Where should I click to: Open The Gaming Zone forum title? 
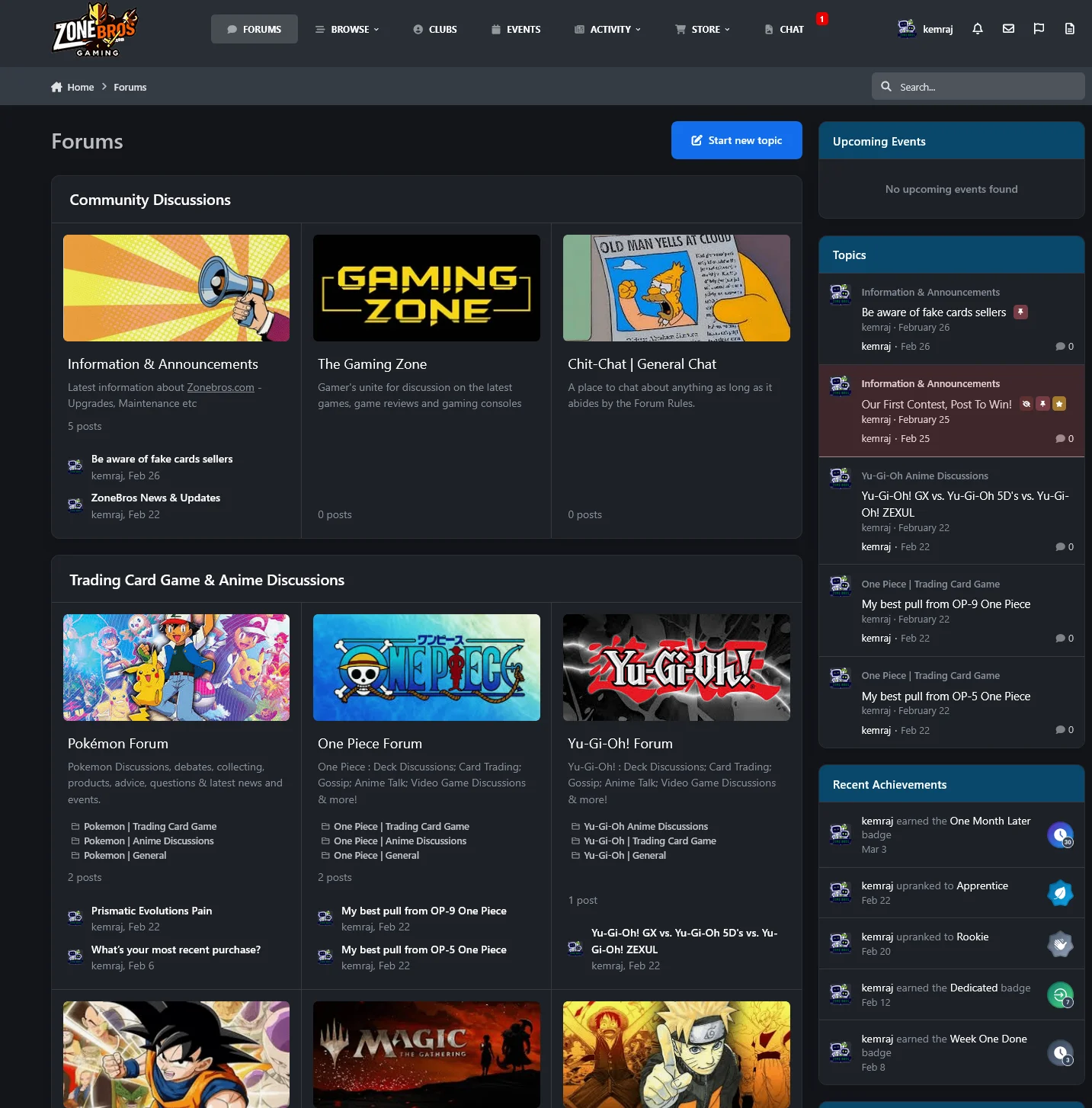pos(373,364)
